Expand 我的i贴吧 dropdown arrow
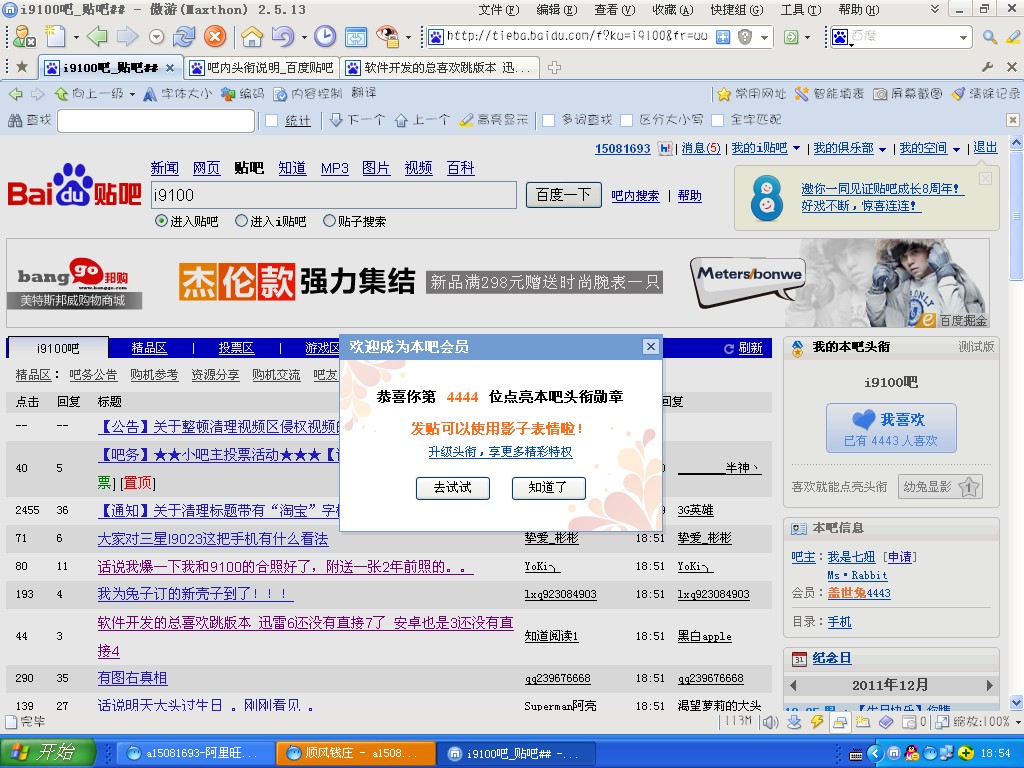The width and height of the screenshot is (1024, 768). coord(796,149)
